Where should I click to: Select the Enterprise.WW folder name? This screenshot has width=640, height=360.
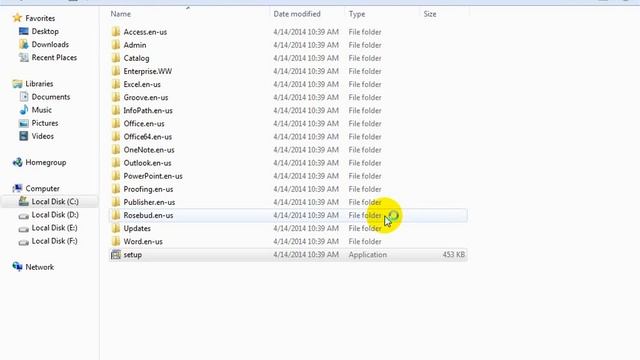pos(148,71)
